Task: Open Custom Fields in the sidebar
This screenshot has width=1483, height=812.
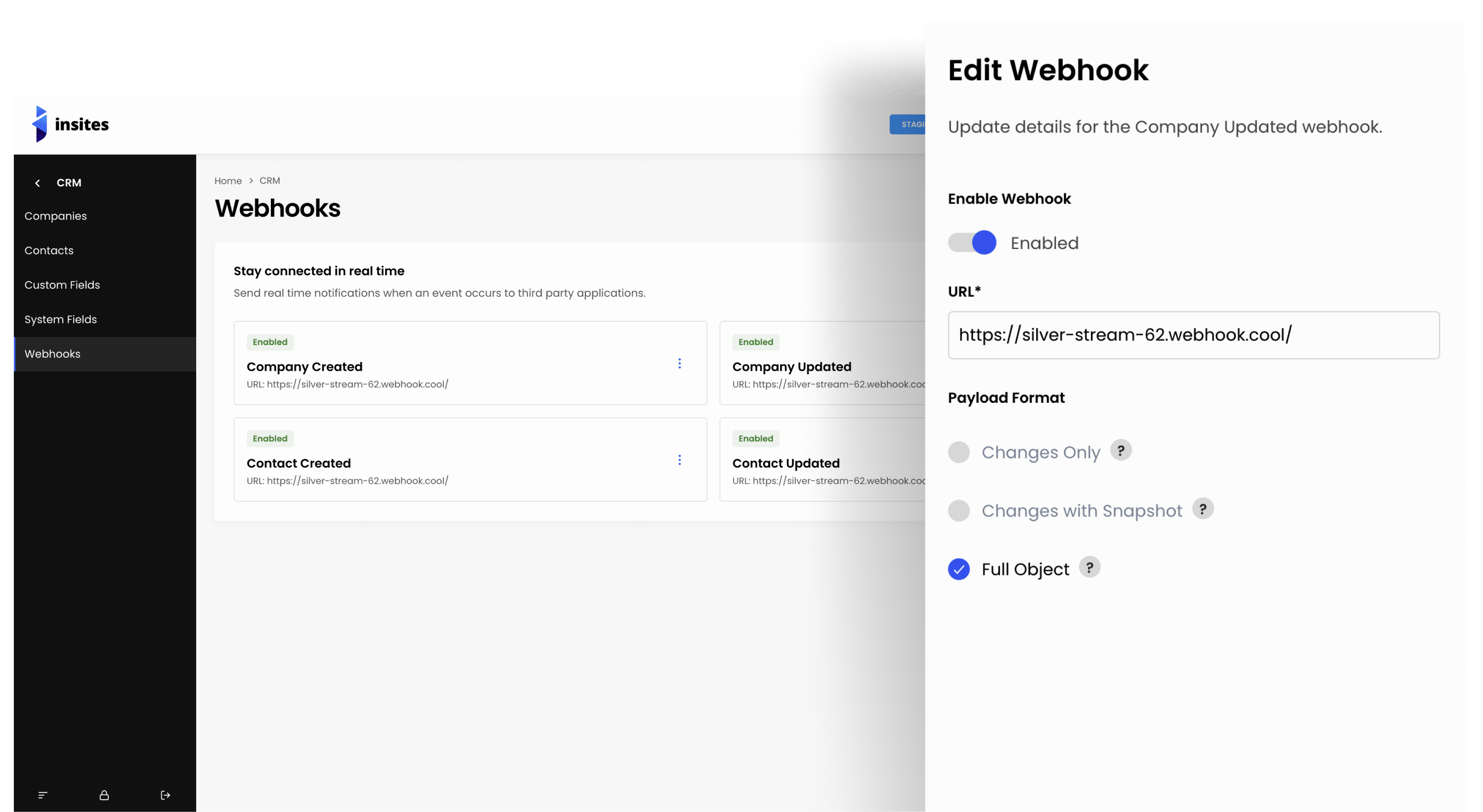Action: [62, 285]
